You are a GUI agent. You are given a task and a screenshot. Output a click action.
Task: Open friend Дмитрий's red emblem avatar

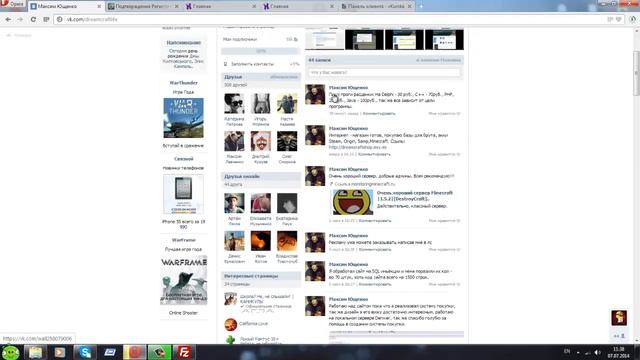pyautogui.click(x=260, y=141)
